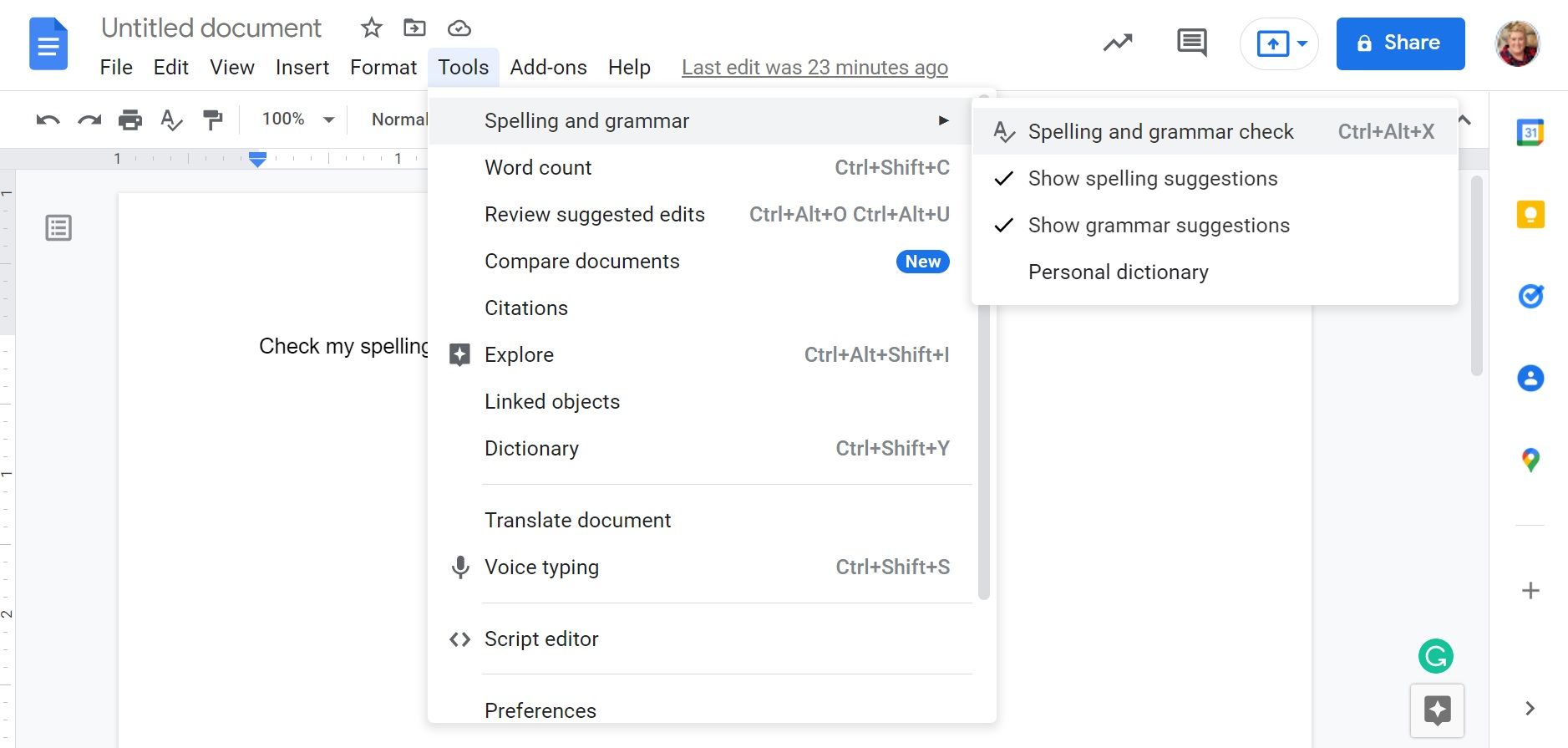Click the left indent marker on ruler
Image resolution: width=1568 pixels, height=748 pixels.
click(257, 159)
